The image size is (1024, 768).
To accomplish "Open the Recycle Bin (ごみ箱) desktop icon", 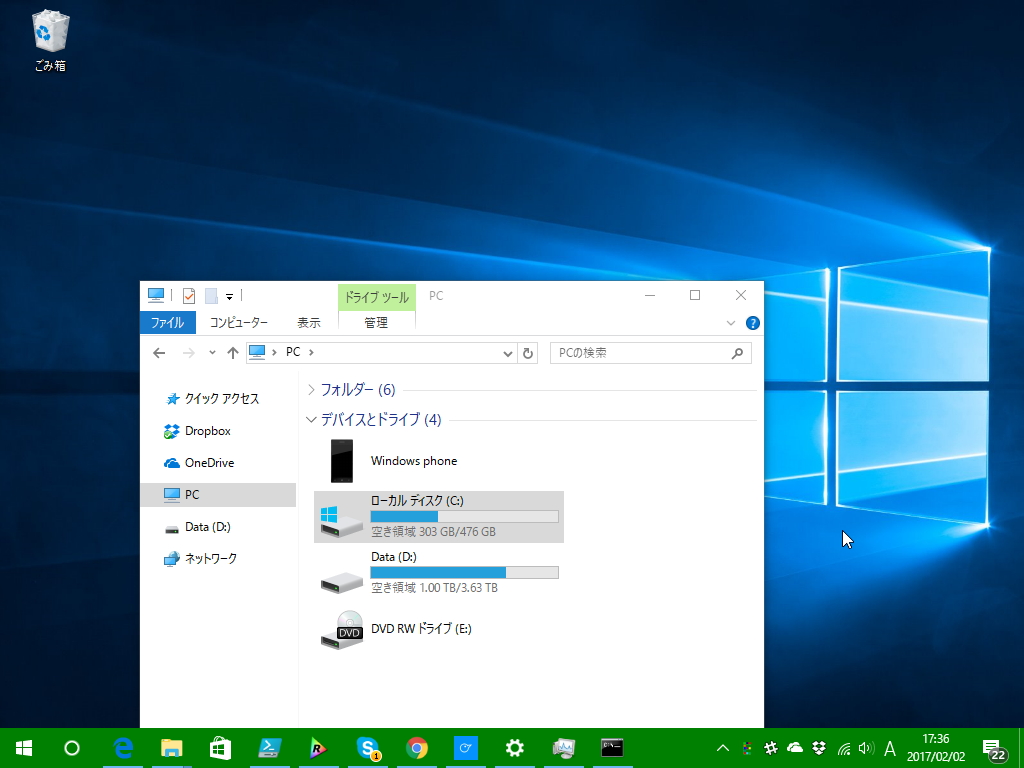I will tap(50, 40).
